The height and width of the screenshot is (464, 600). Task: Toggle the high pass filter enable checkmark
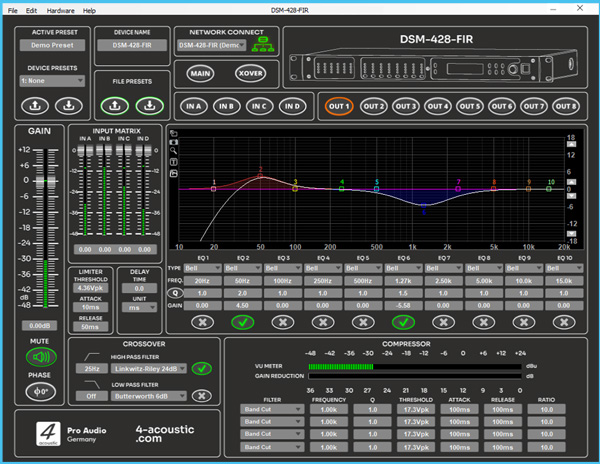[x=202, y=368]
